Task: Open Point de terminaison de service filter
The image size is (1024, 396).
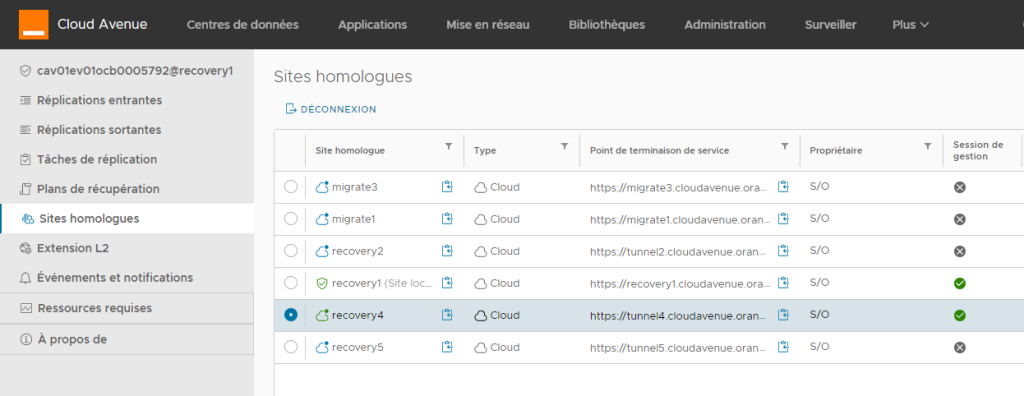Action: [785, 147]
